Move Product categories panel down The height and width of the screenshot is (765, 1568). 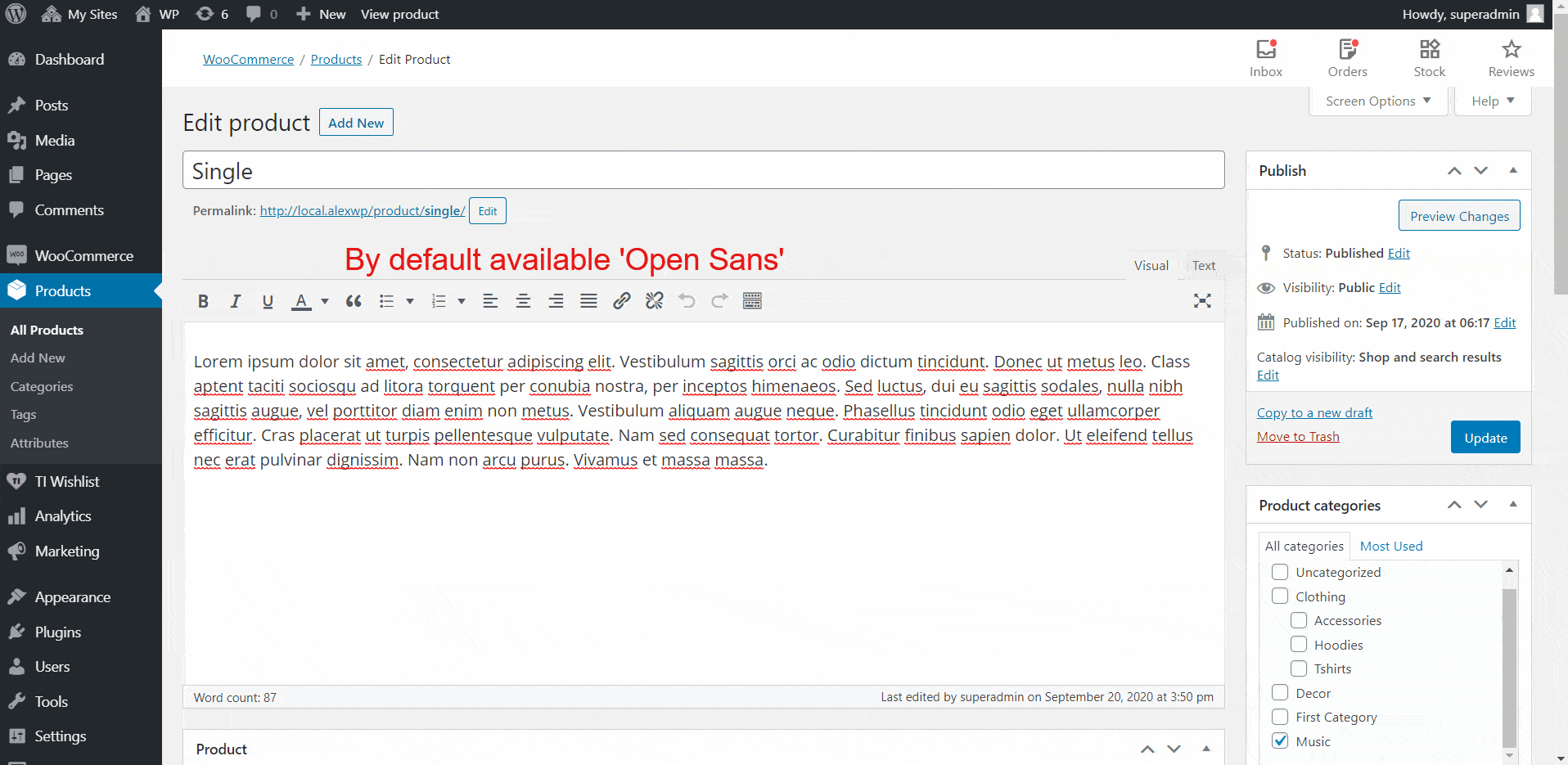1481,504
